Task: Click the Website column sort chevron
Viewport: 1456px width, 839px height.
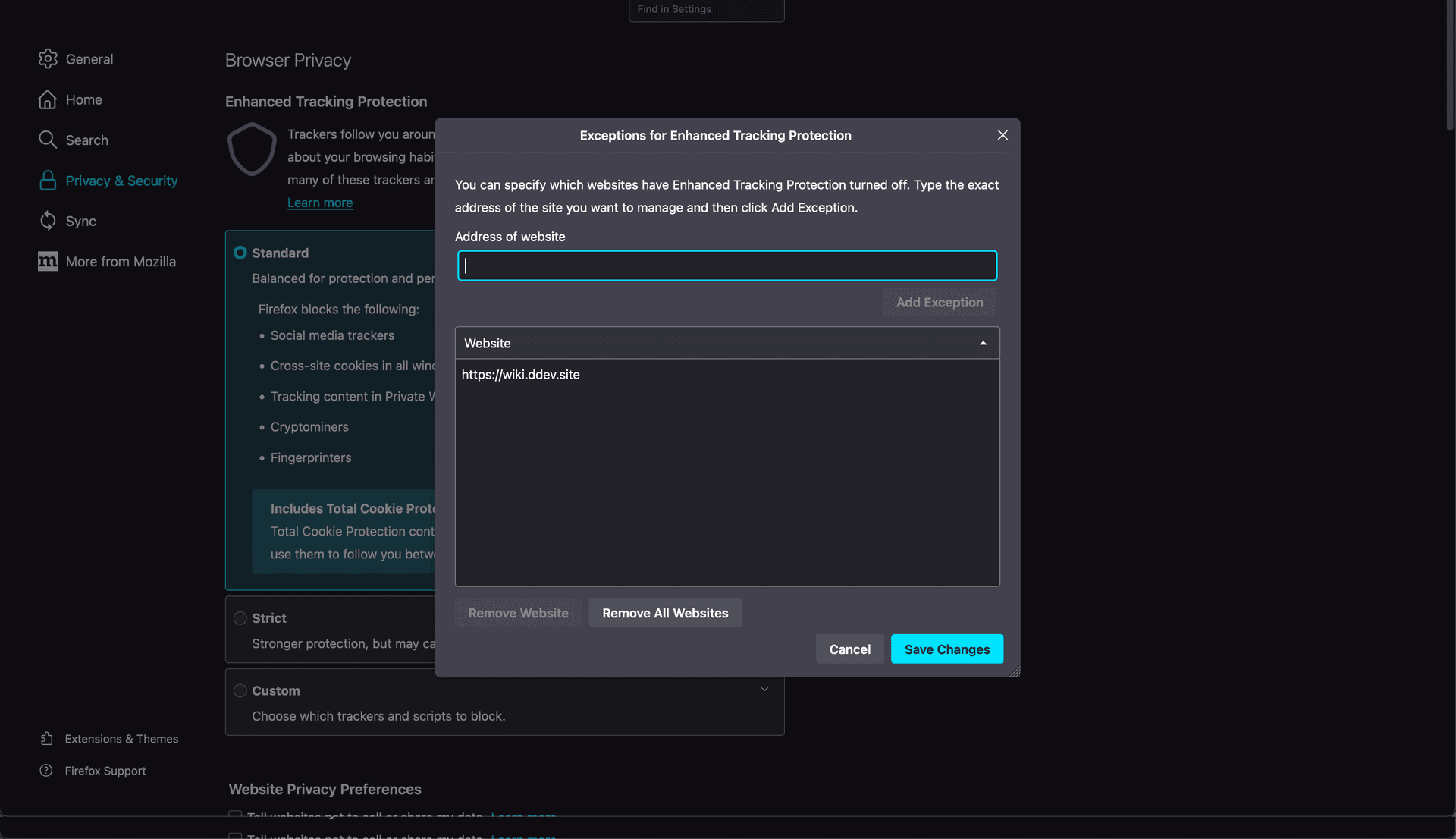Action: [x=982, y=343]
